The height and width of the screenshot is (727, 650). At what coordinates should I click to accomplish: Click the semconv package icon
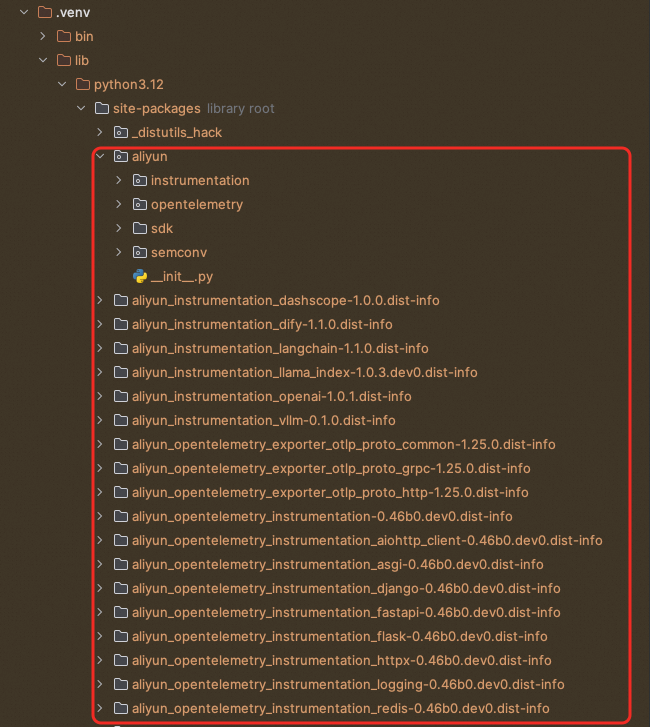click(x=140, y=252)
